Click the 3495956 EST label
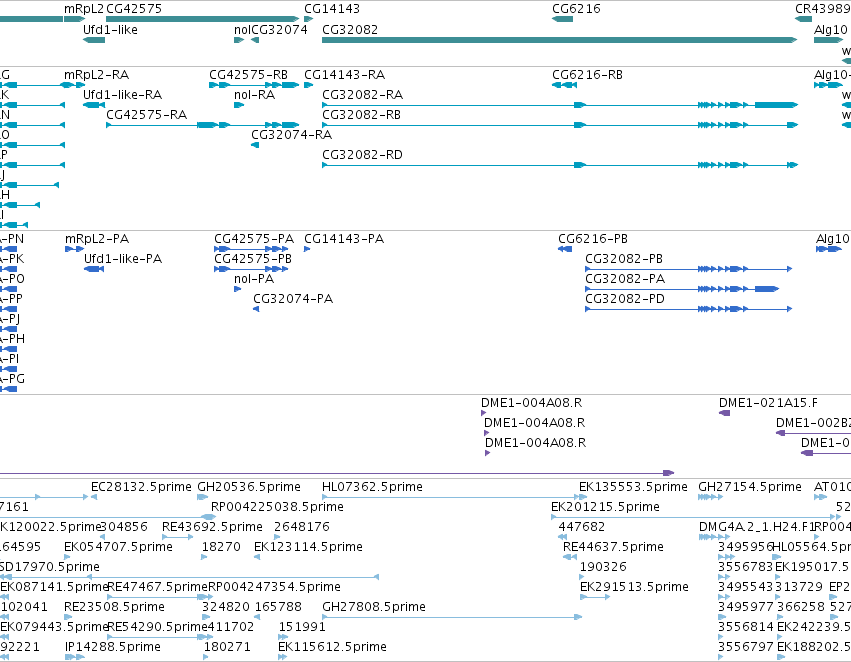The width and height of the screenshot is (851, 662). pyautogui.click(x=745, y=547)
